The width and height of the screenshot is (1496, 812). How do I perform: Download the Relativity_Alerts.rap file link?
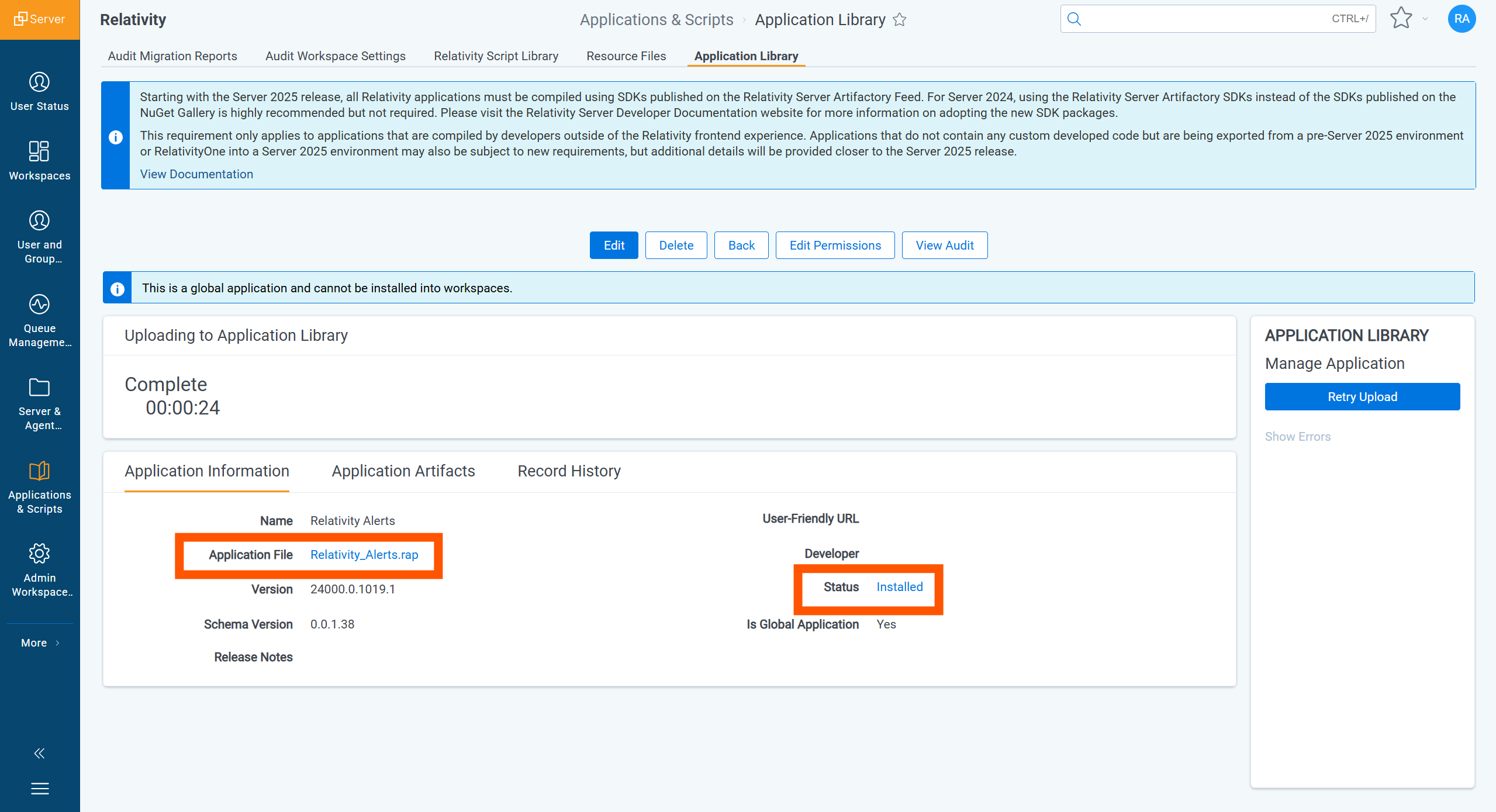tap(364, 555)
